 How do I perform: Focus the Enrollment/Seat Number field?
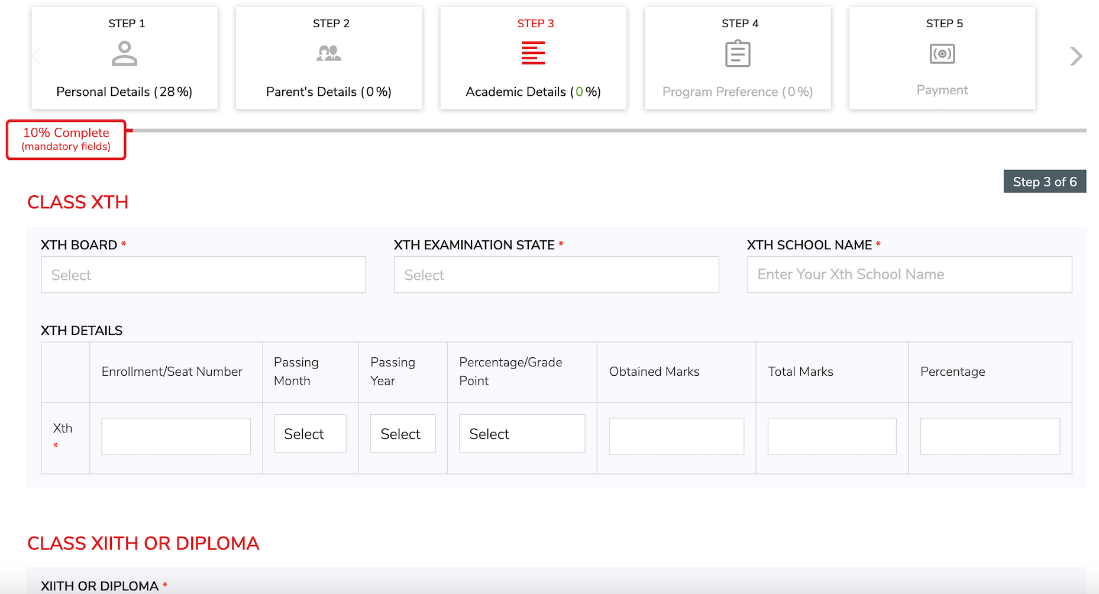(176, 436)
